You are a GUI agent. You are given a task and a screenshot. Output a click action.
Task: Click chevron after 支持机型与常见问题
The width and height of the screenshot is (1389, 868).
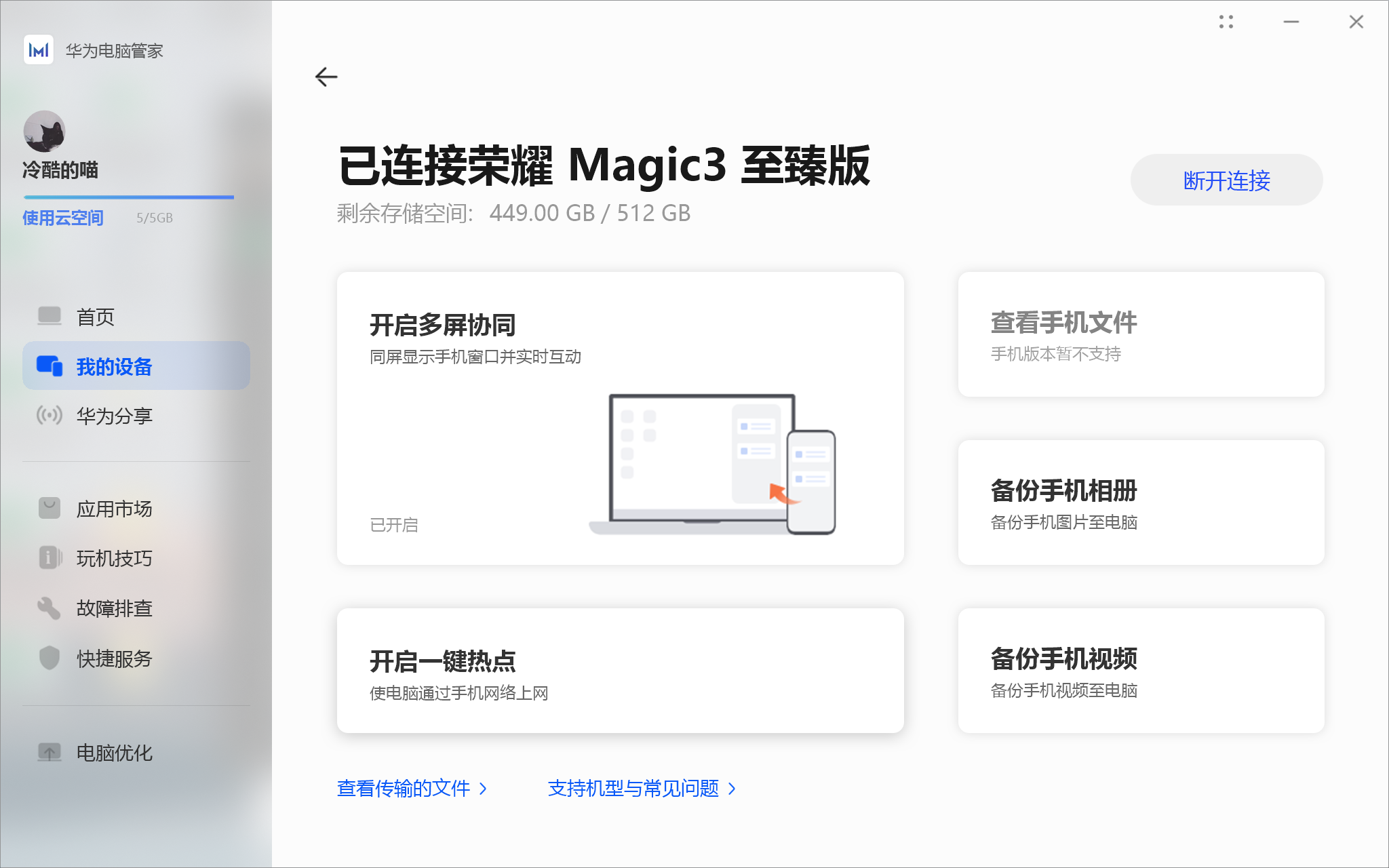[x=732, y=789]
